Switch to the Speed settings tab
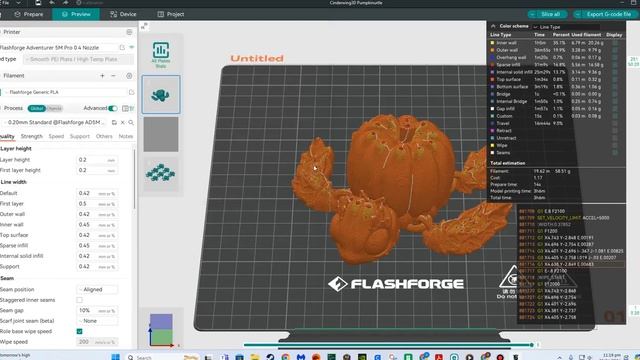This screenshot has height=360, width=640. pos(56,136)
